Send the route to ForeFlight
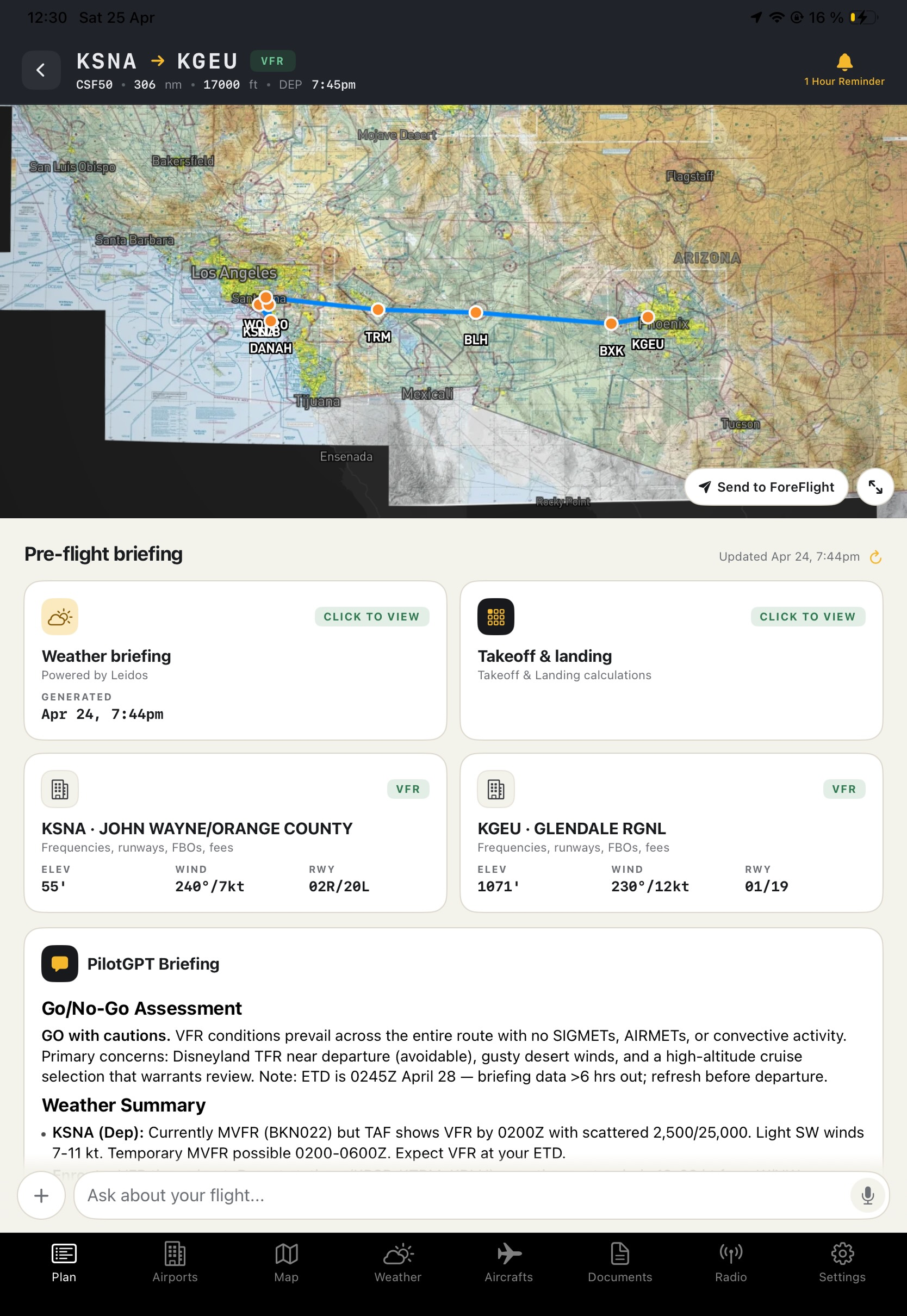The width and height of the screenshot is (907, 1316). click(x=766, y=487)
